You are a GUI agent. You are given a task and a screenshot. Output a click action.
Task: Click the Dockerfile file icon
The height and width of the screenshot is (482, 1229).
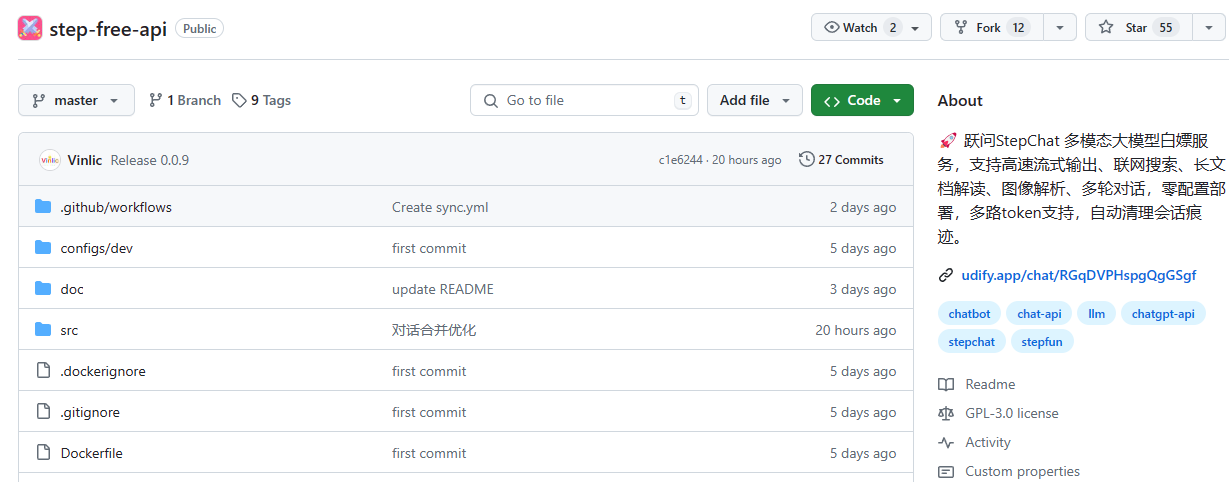tap(43, 453)
